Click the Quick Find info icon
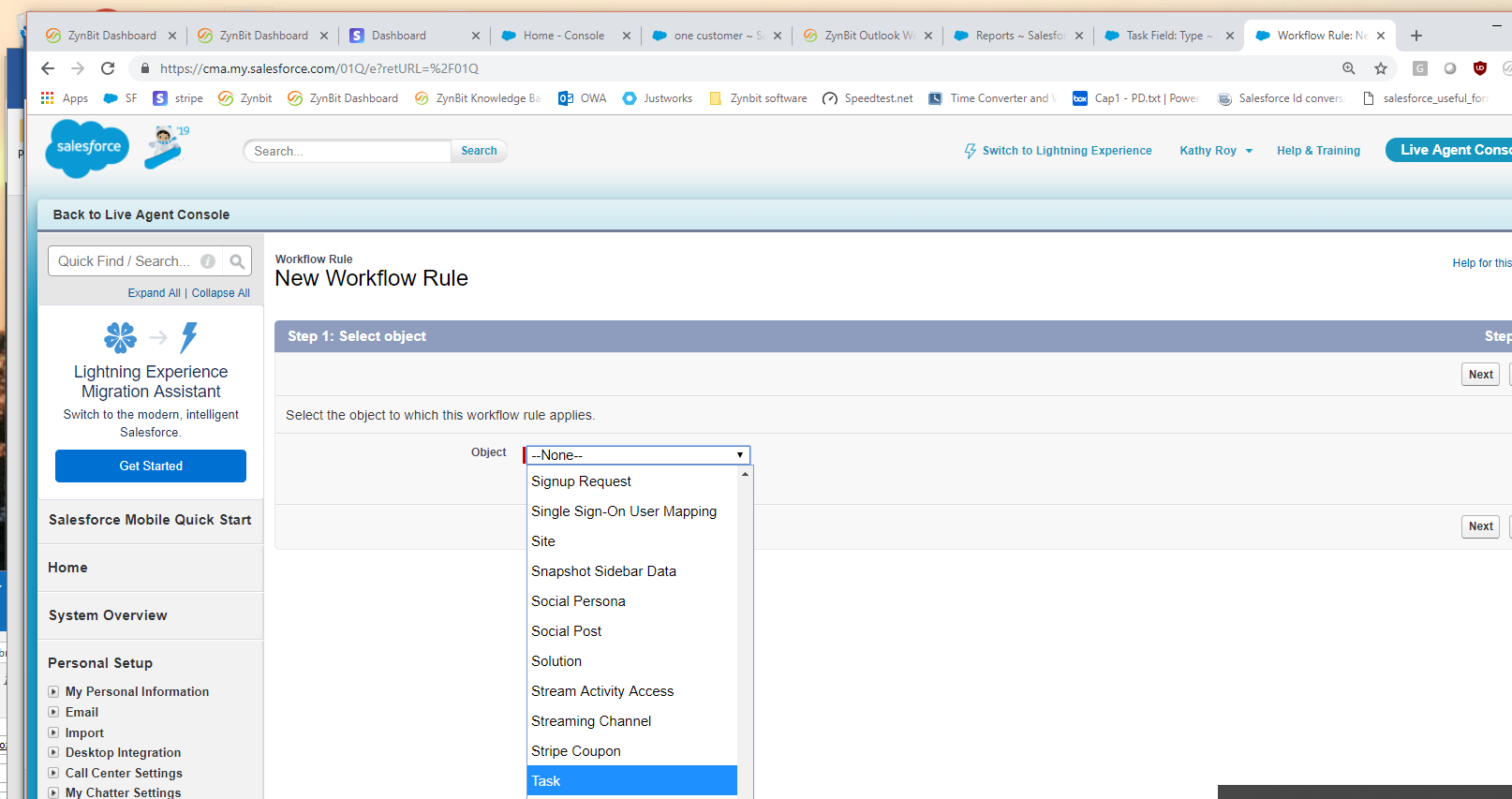Image resolution: width=1512 pixels, height=799 pixels. 208,261
